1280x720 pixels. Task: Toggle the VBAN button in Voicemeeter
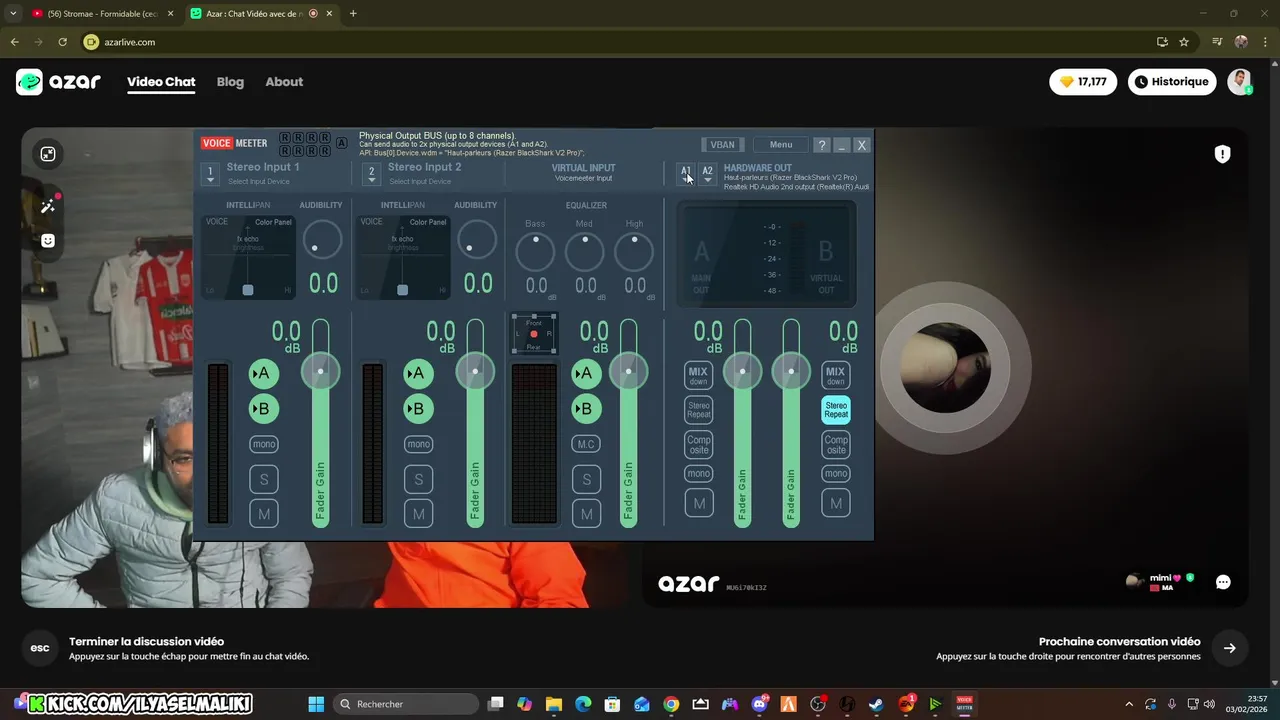point(722,145)
